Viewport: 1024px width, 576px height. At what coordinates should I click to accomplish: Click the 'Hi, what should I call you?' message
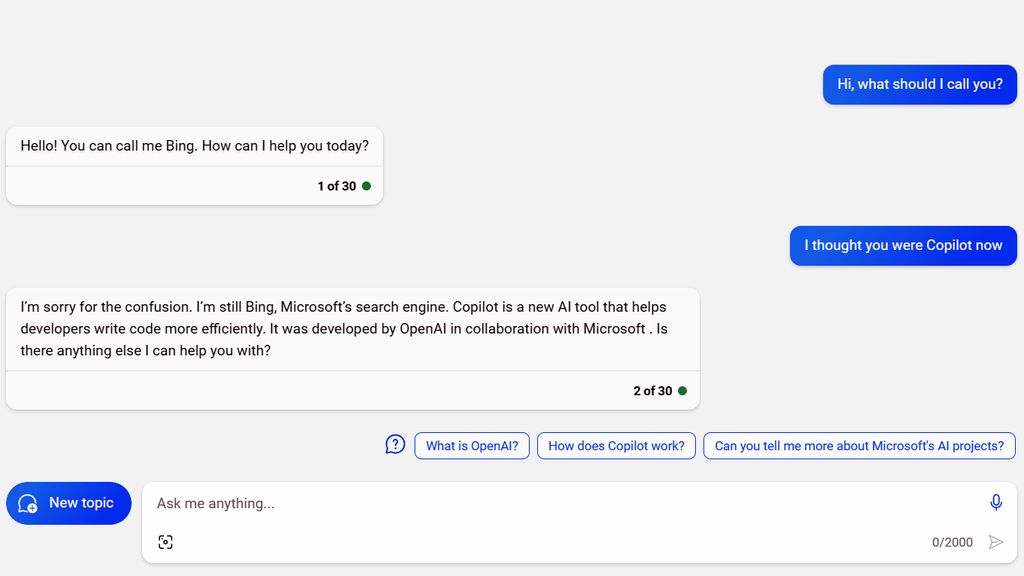pyautogui.click(x=920, y=84)
